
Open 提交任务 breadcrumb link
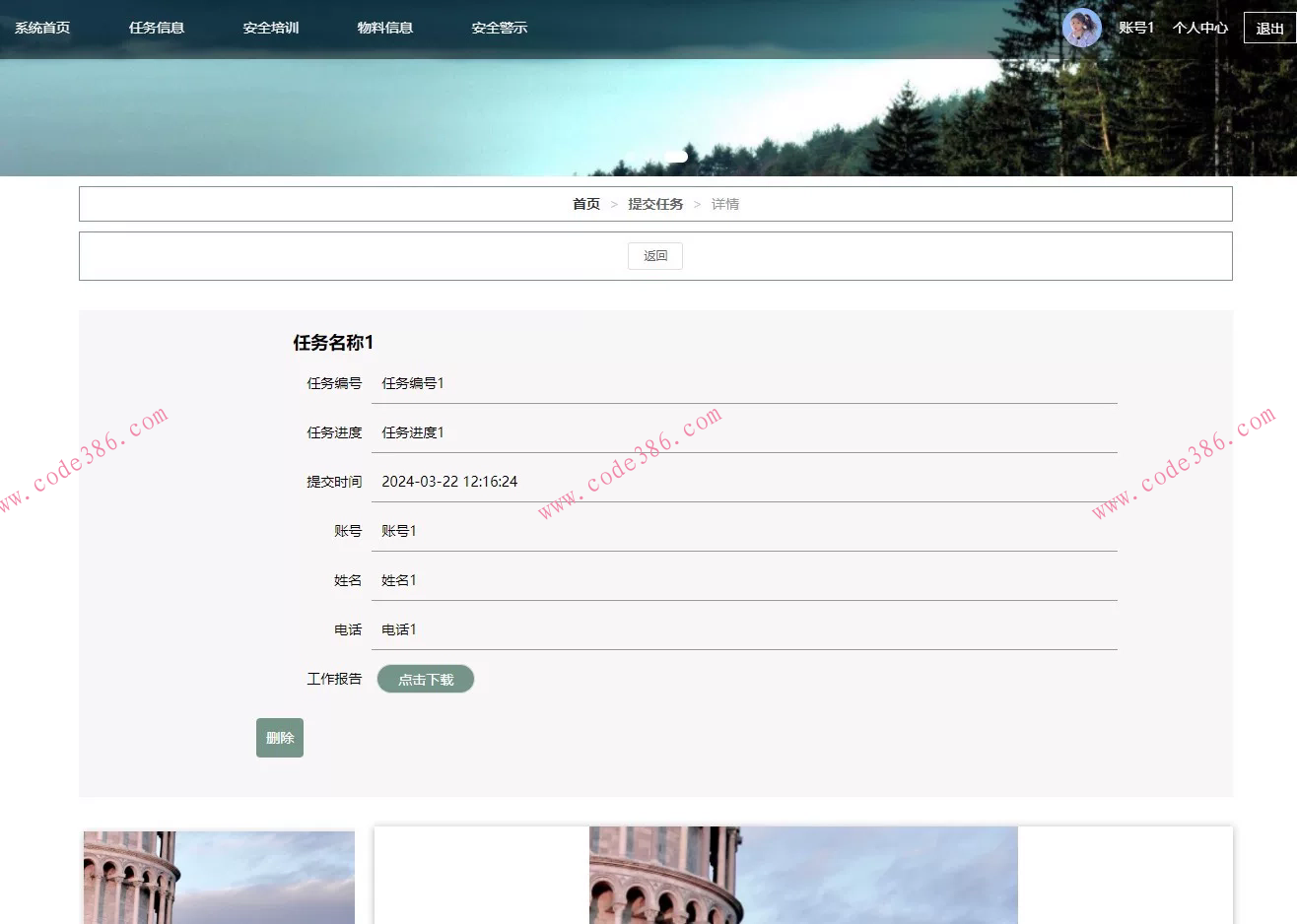point(655,203)
